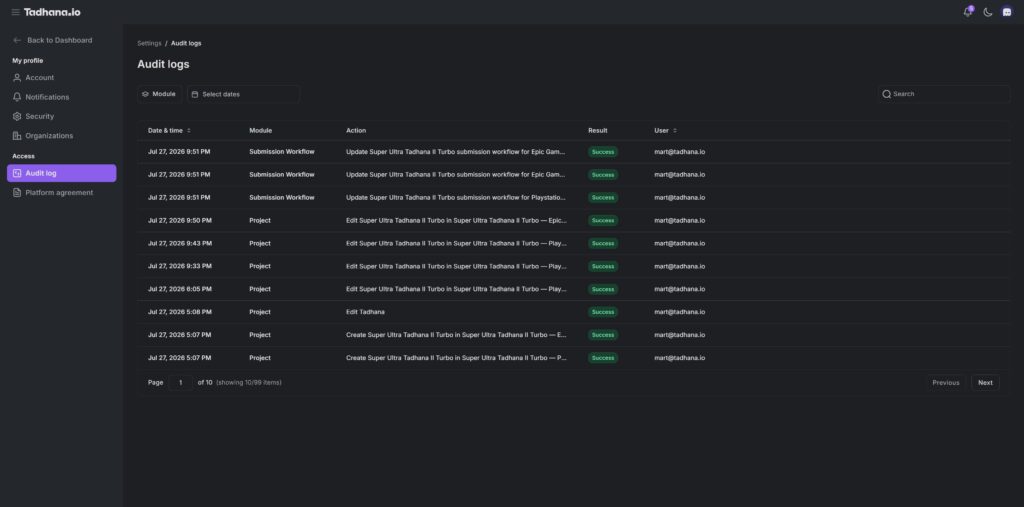Click user email in 5:08 PM row

[x=679, y=312]
